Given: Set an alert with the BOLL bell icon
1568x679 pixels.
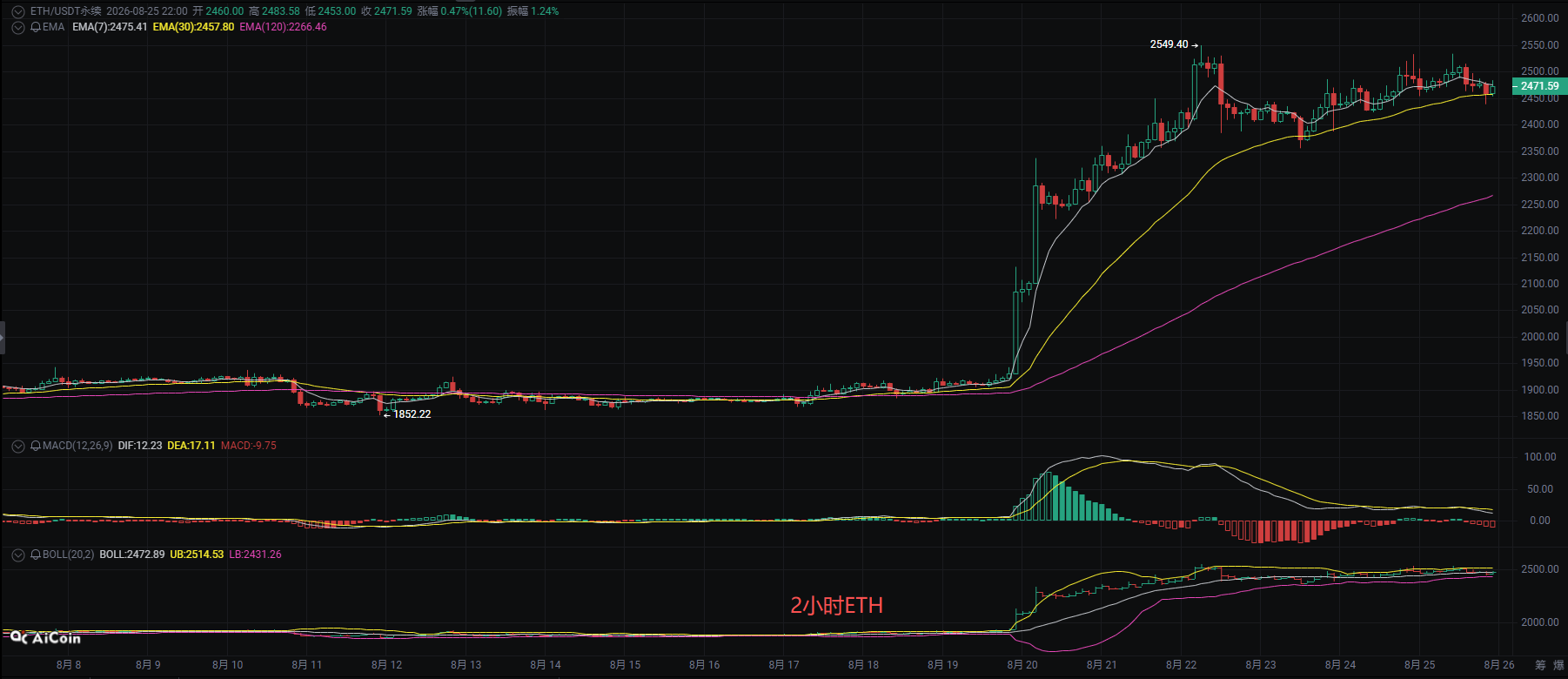Looking at the screenshot, I should pyautogui.click(x=36, y=555).
